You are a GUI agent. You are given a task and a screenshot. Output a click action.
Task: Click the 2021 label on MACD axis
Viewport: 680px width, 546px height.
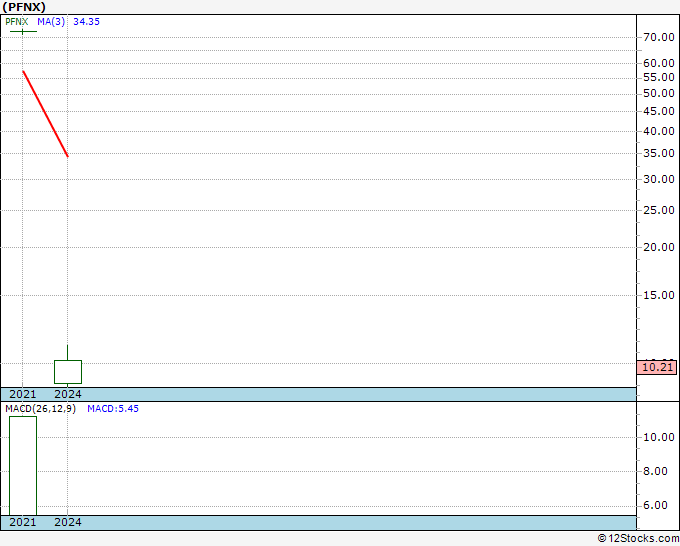23,522
